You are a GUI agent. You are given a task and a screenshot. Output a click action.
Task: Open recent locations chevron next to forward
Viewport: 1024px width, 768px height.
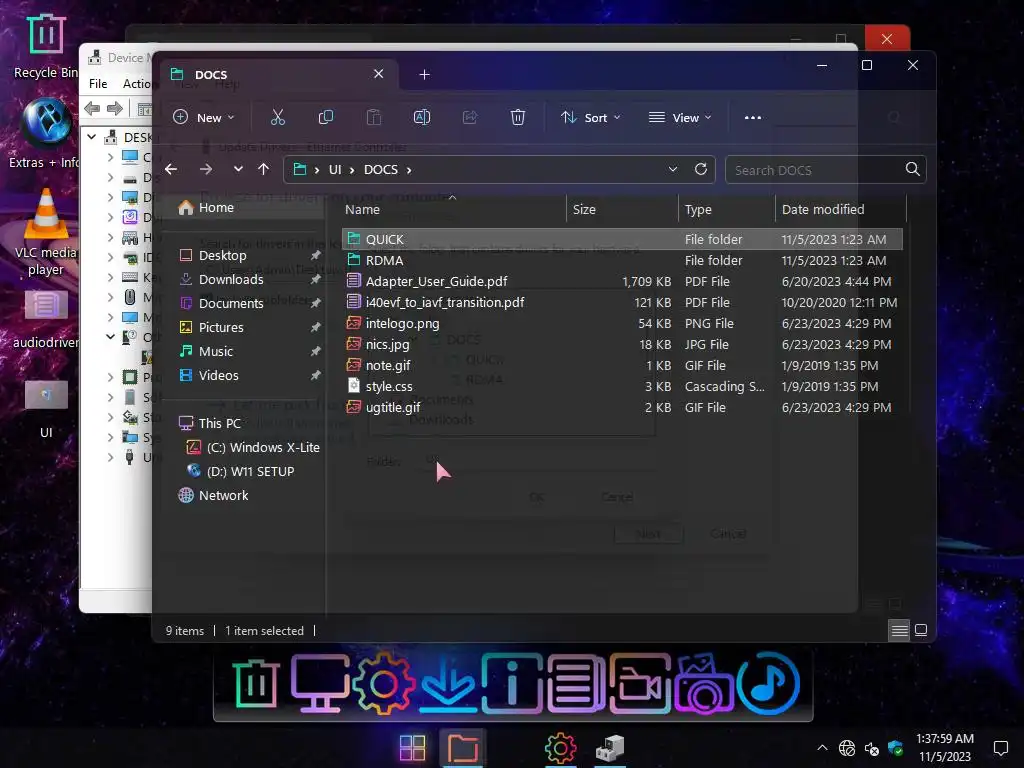[238, 169]
